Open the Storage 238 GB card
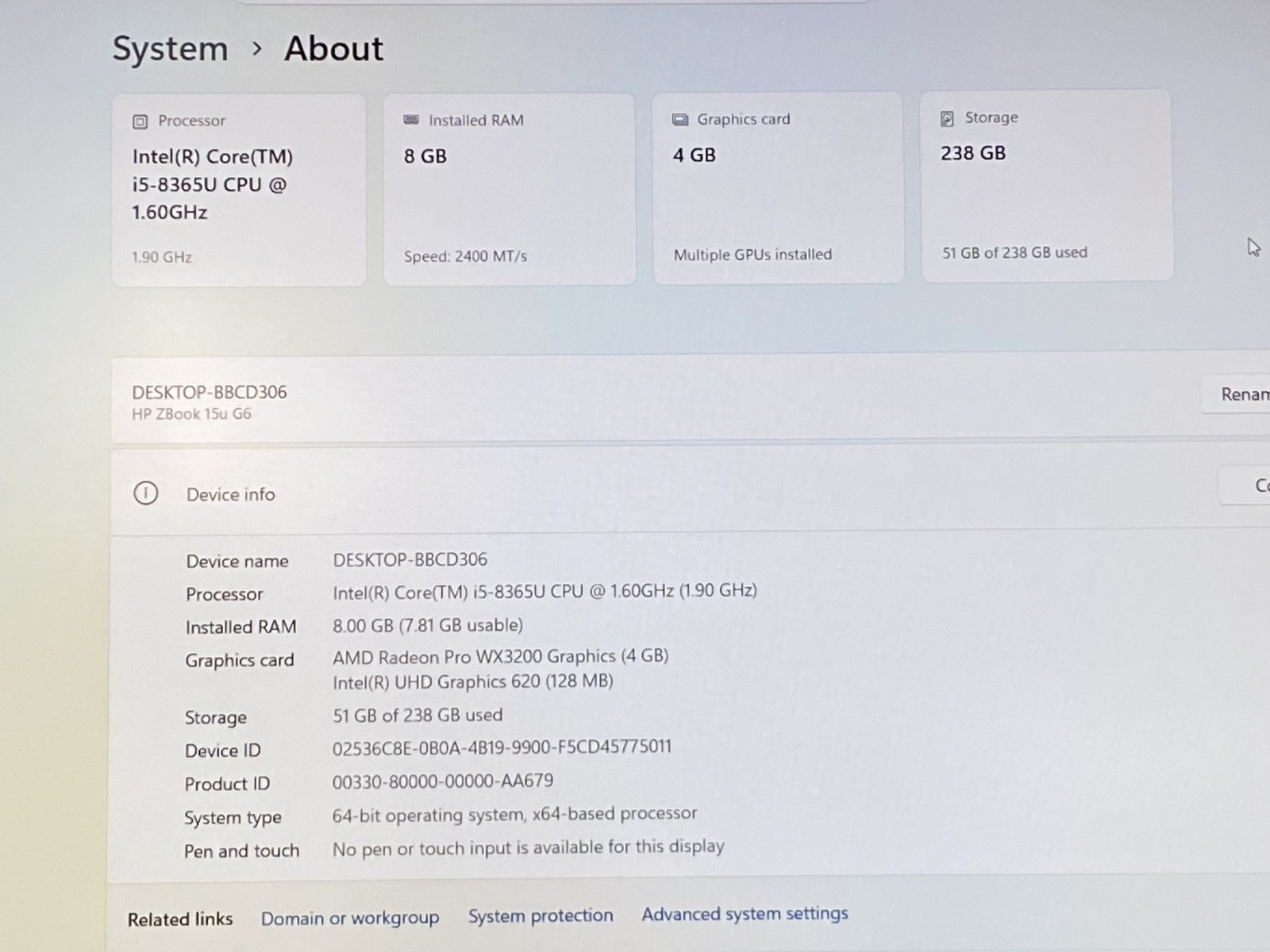This screenshot has height=952, width=1270. [1046, 186]
